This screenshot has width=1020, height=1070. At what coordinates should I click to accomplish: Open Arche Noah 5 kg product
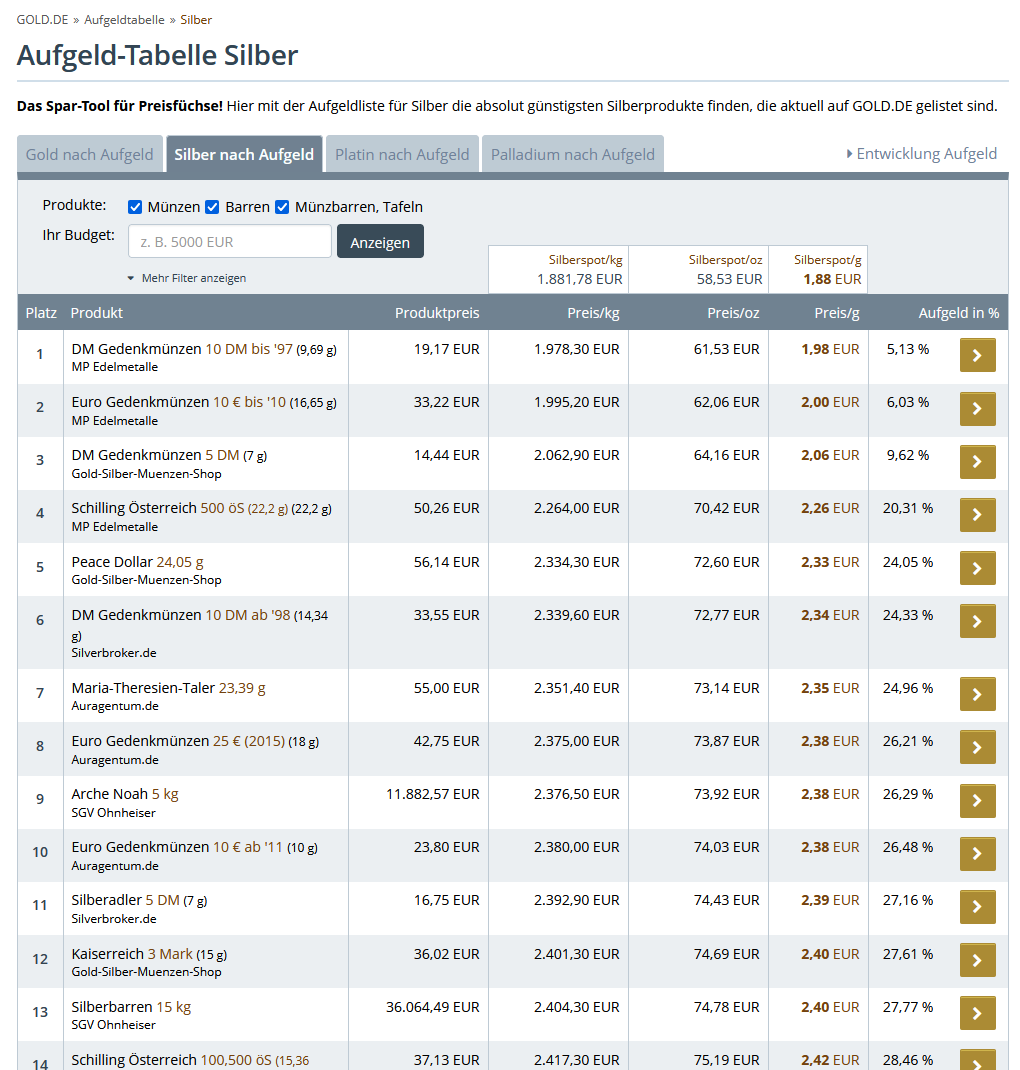pos(125,794)
